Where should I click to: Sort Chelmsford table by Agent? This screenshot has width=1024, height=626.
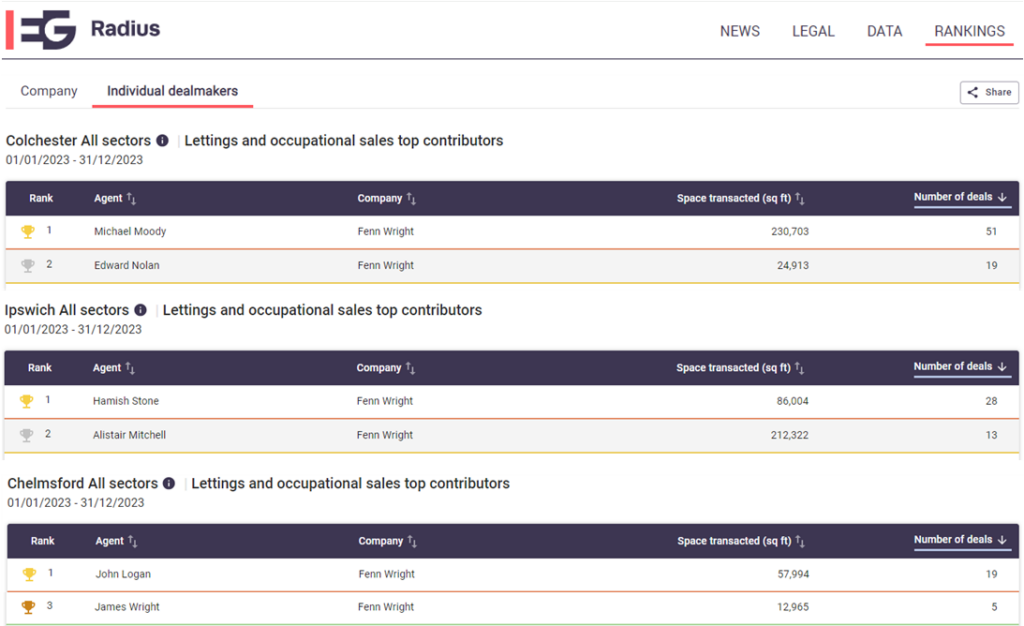(x=116, y=541)
